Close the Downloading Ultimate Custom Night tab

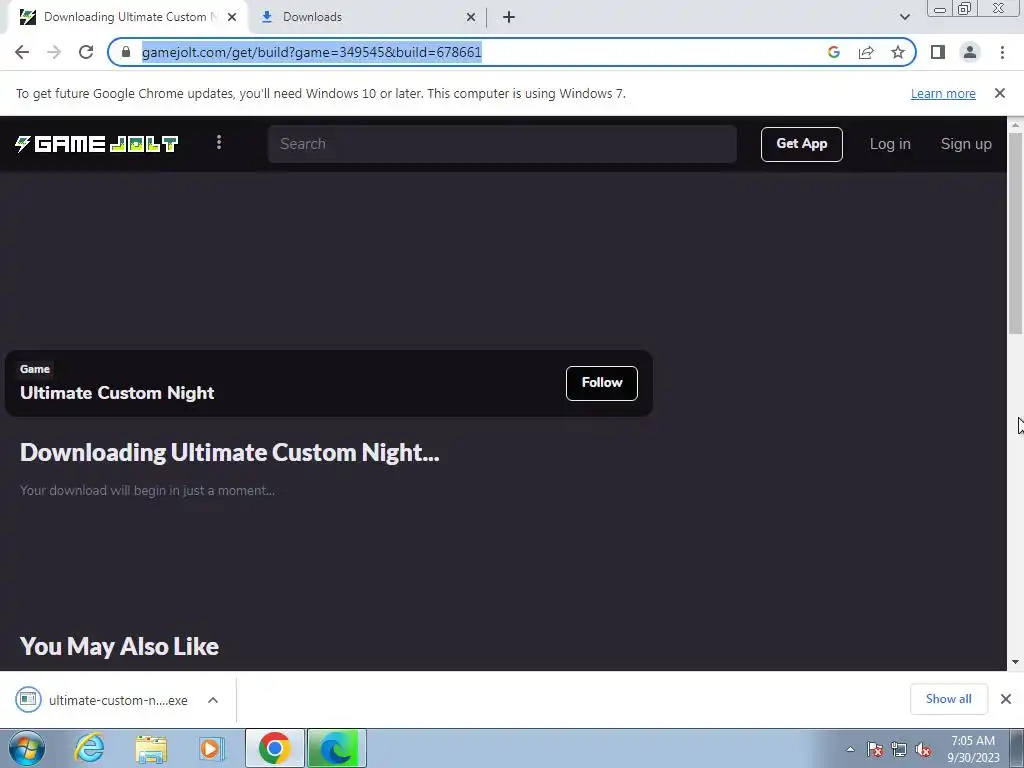tap(232, 17)
